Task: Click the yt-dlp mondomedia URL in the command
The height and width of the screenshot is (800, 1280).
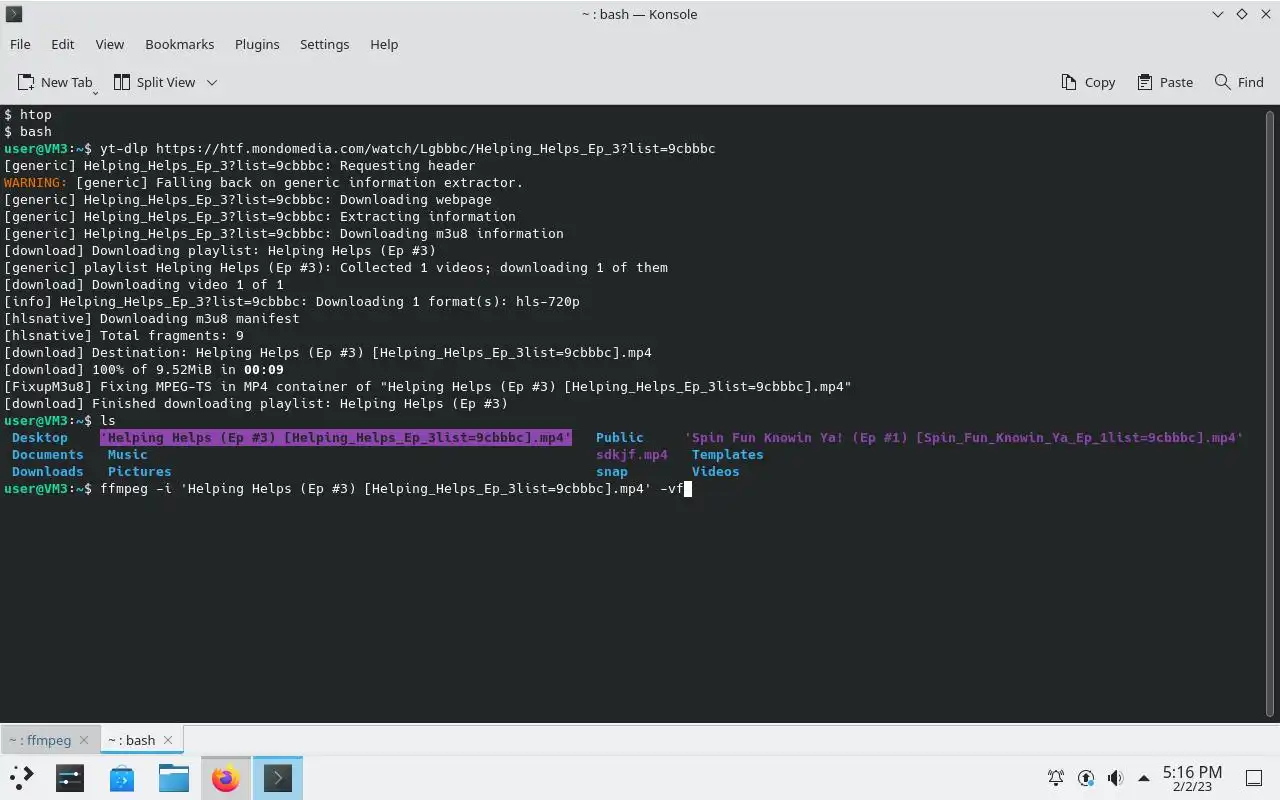Action: (436, 148)
